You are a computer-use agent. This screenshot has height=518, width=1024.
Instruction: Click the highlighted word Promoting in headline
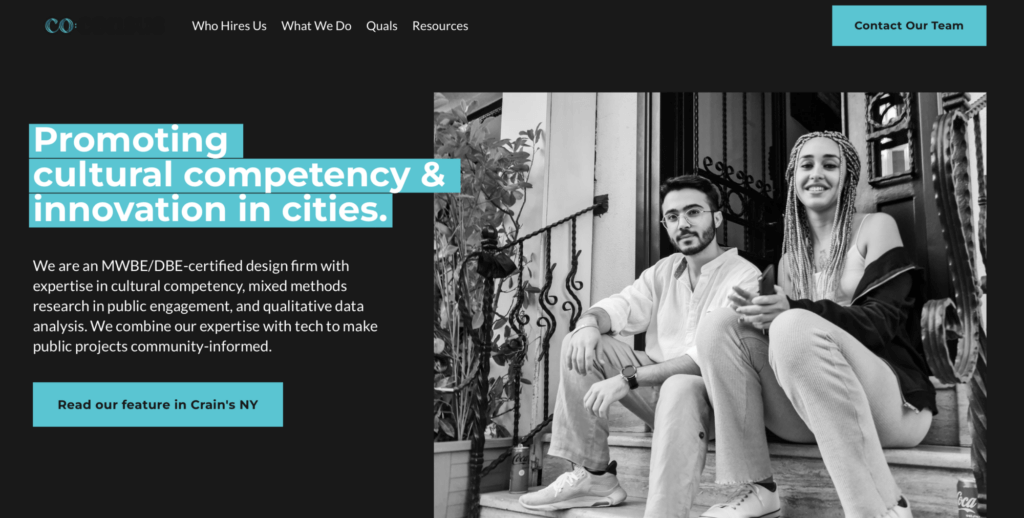tap(136, 140)
